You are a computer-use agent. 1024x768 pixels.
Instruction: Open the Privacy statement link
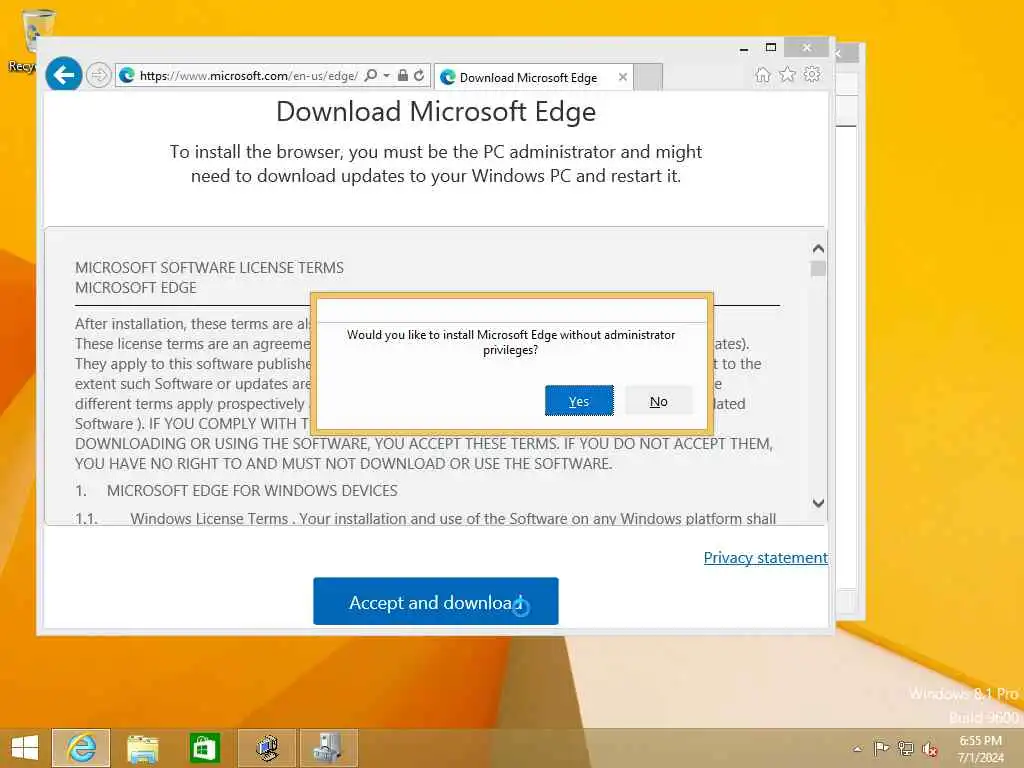coord(765,558)
